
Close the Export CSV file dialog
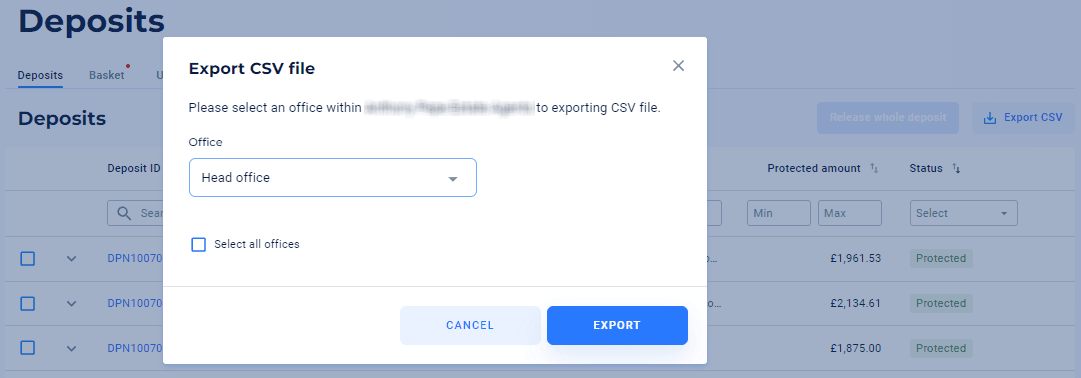point(678,66)
